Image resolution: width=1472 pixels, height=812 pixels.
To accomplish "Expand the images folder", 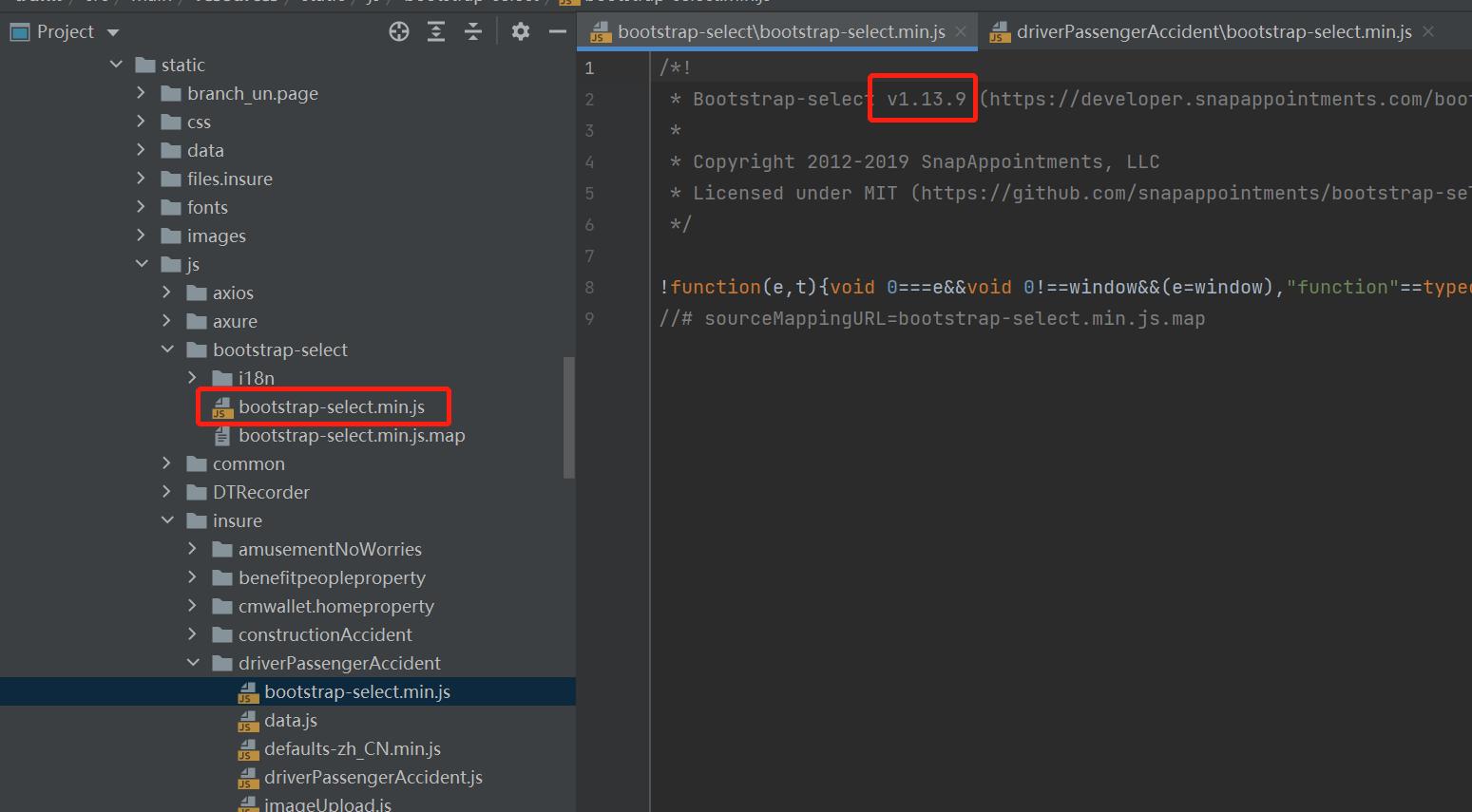I will tap(142, 236).
